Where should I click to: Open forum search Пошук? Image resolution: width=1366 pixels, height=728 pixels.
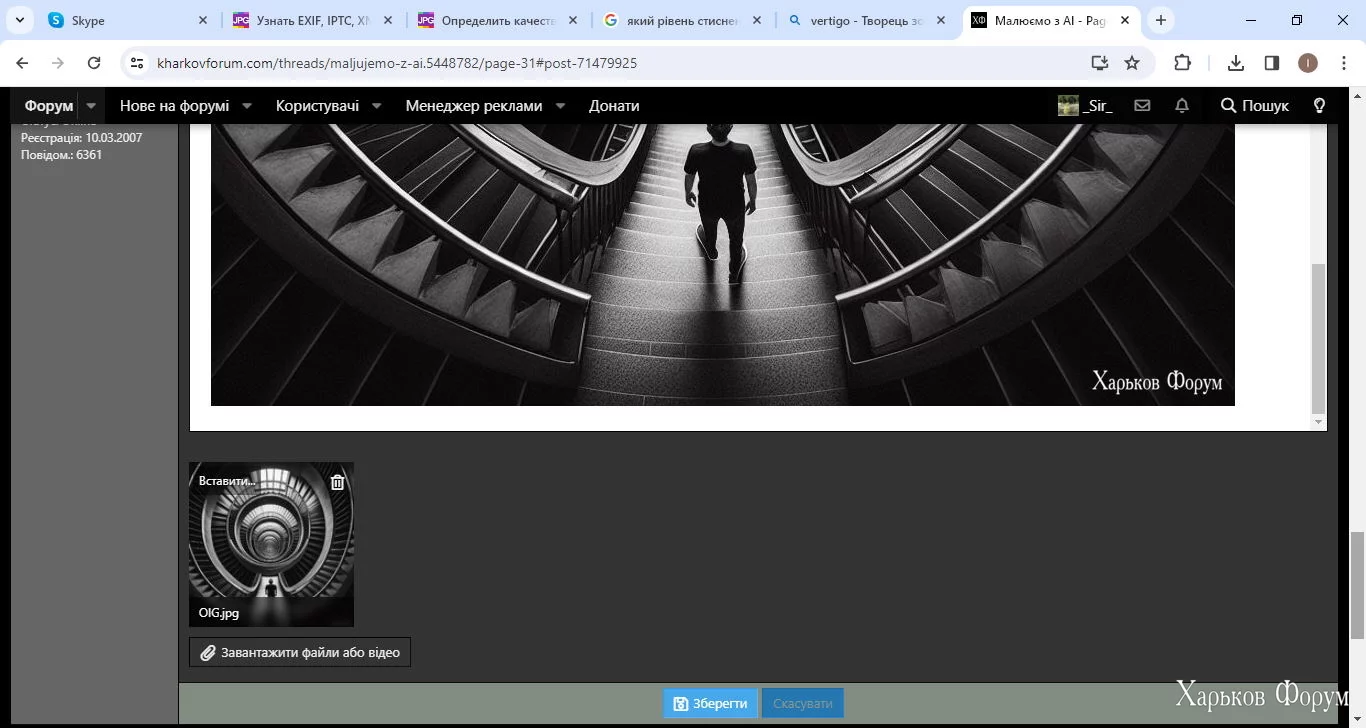(x=1255, y=106)
